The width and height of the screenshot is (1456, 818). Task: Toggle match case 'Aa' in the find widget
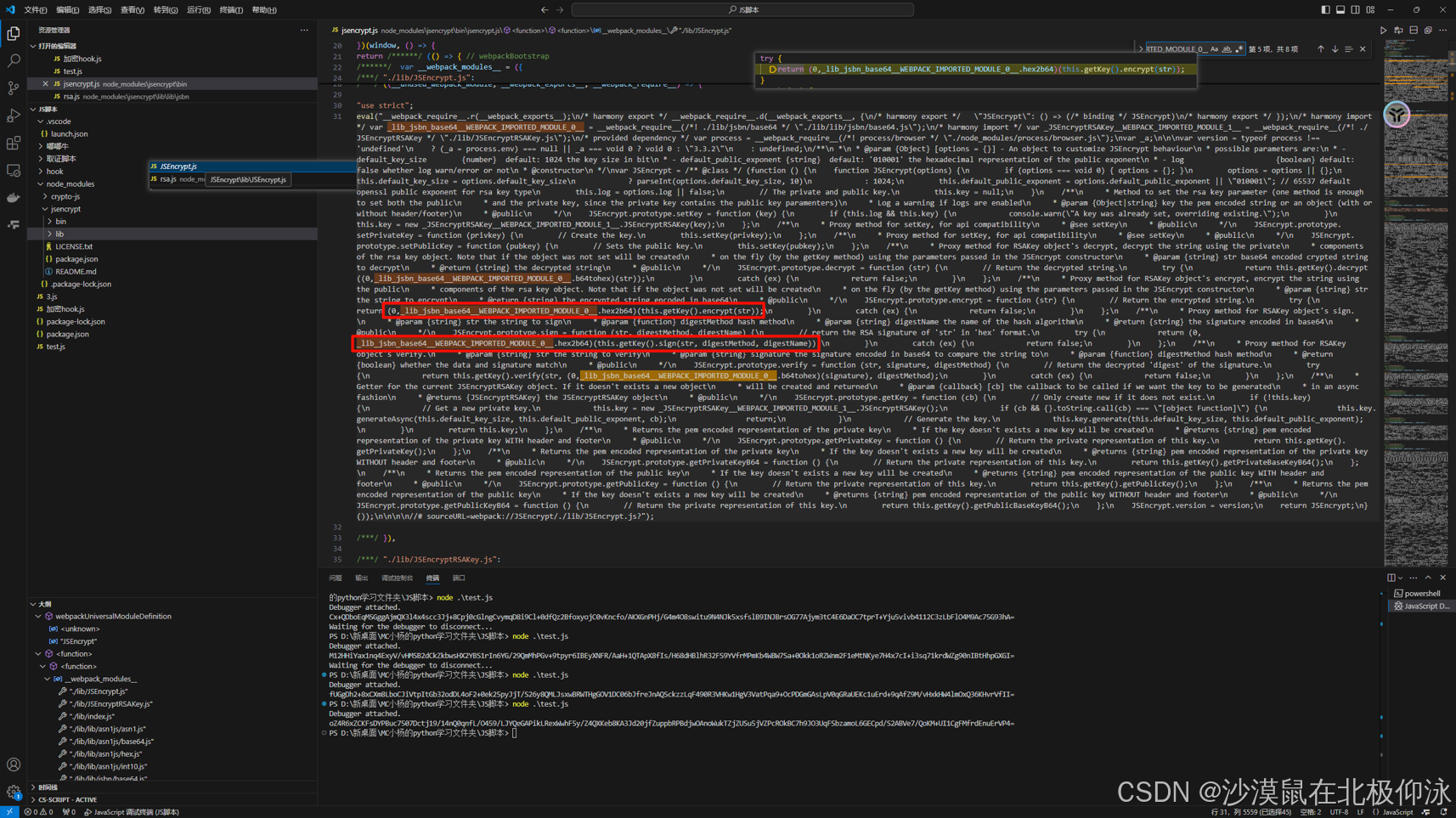pos(1215,48)
